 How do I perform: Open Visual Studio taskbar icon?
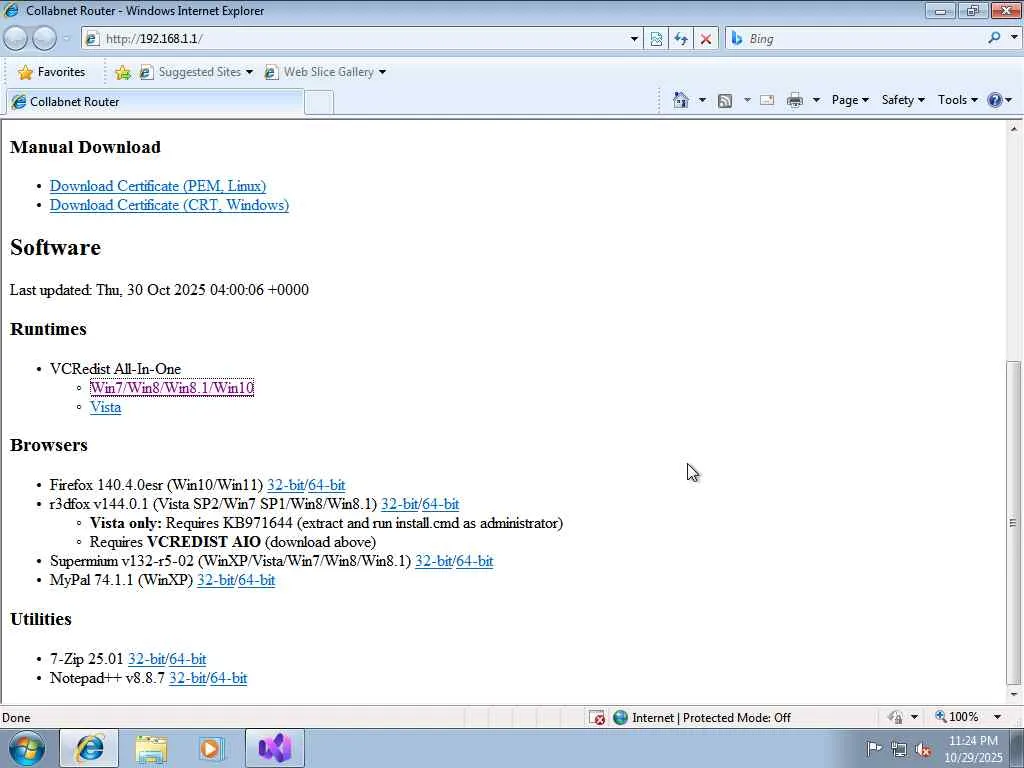coord(274,748)
